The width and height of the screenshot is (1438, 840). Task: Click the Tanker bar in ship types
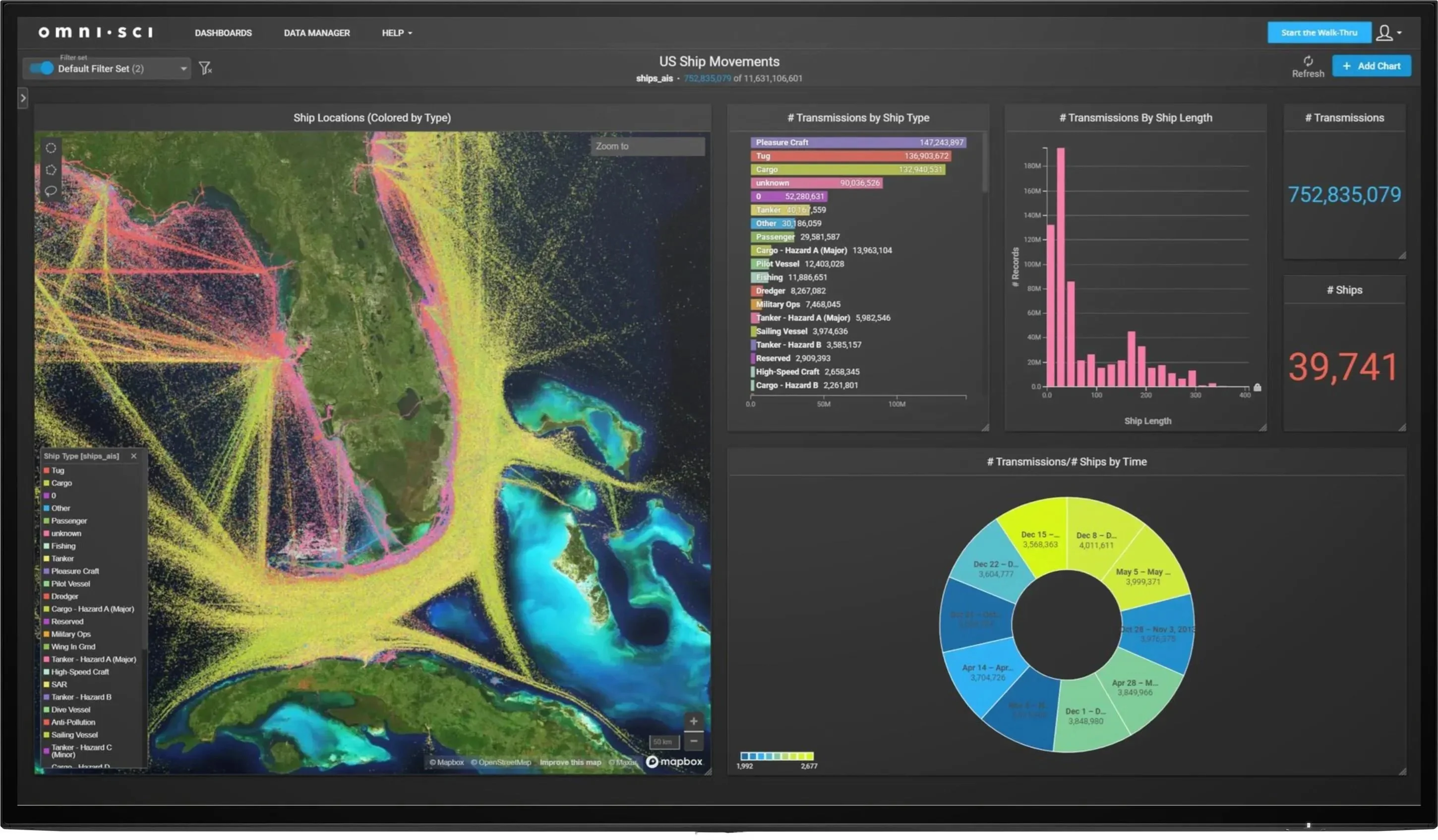(780, 210)
